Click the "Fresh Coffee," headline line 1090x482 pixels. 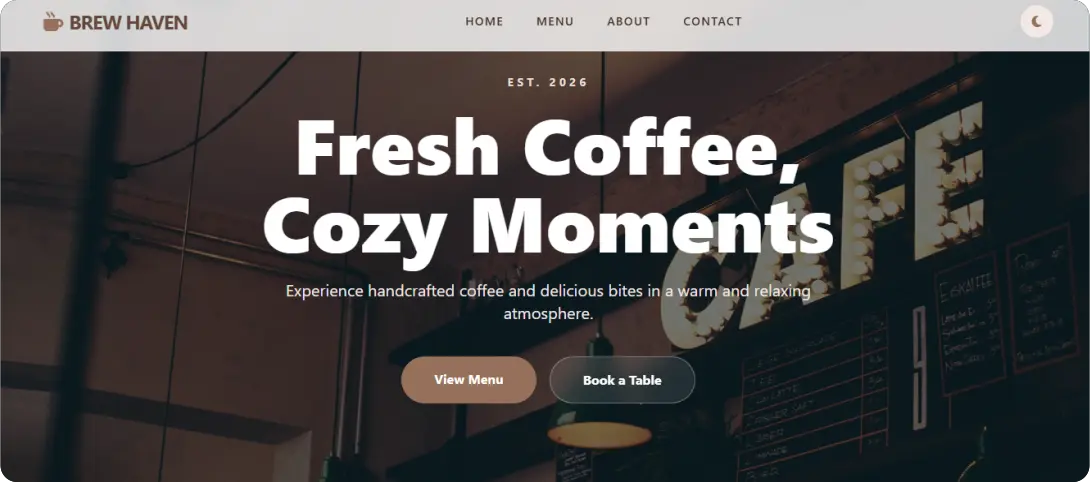coord(546,147)
